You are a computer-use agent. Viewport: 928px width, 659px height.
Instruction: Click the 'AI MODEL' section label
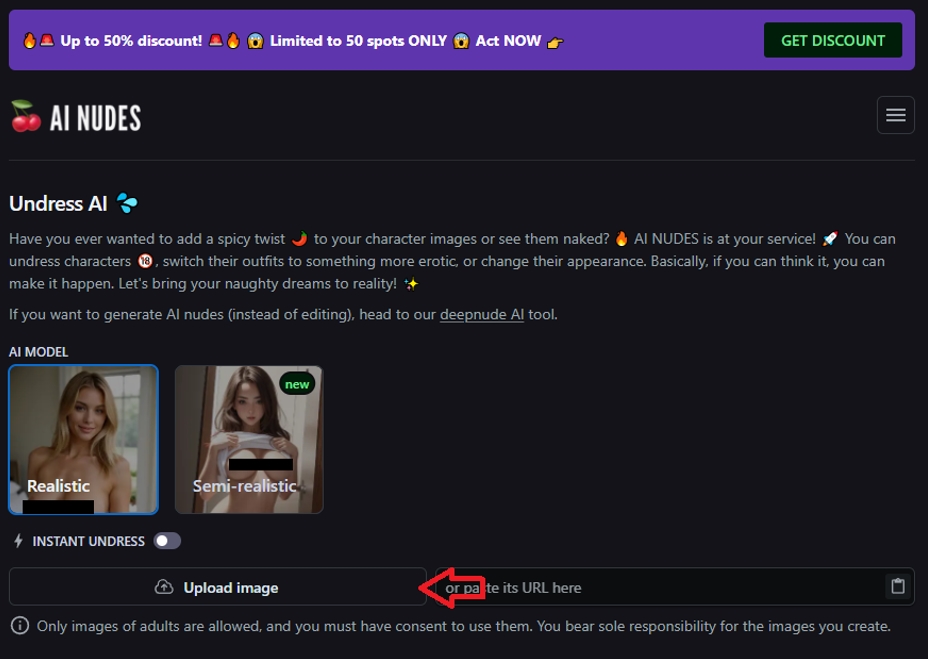[x=38, y=352]
